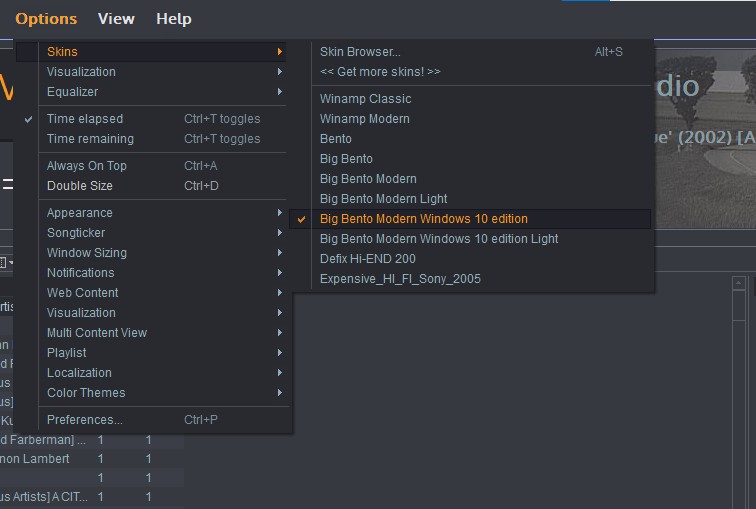756x509 pixels.
Task: Expand the Localization submenu
Action: [151, 373]
